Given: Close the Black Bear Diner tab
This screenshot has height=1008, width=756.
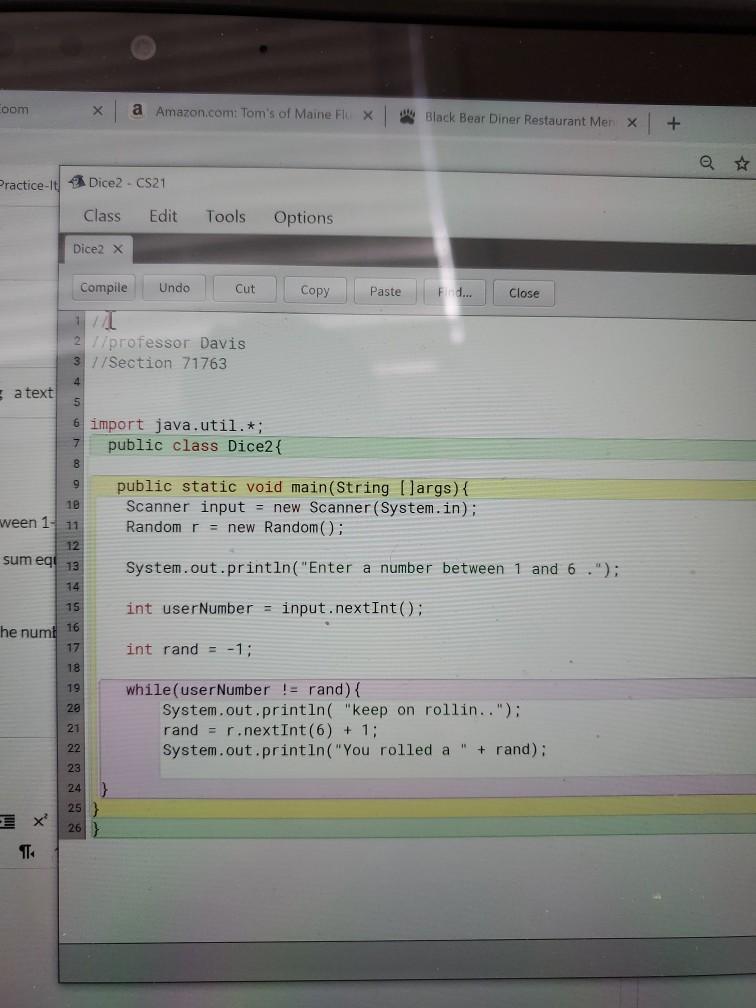Looking at the screenshot, I should 632,122.
